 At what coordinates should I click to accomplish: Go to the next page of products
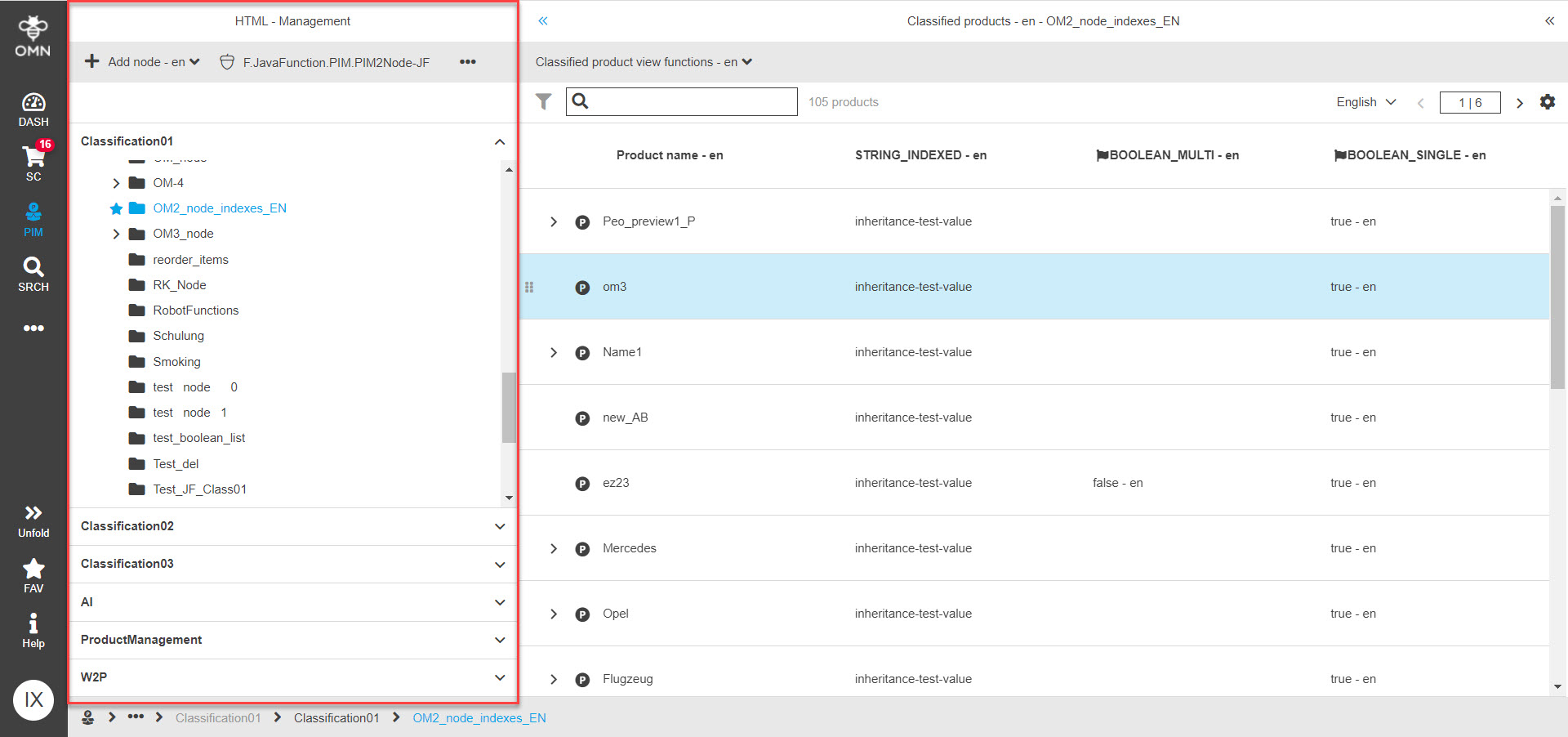coord(1520,102)
